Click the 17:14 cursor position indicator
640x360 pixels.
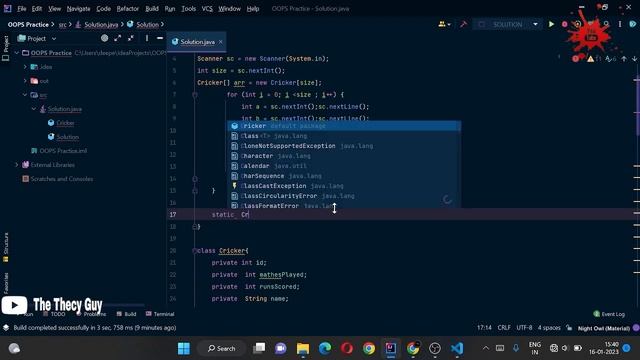pyautogui.click(x=484, y=327)
